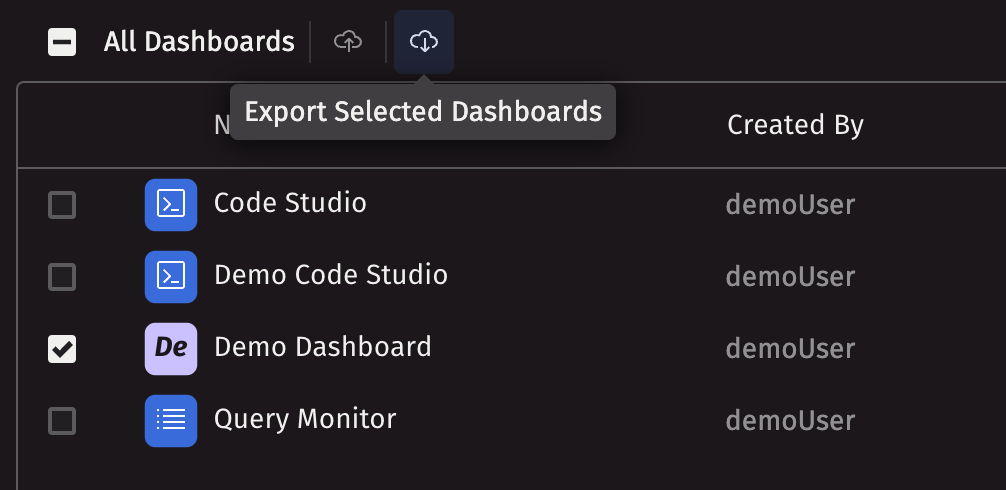
Task: Select the Demo Code Studio row checkbox
Action: click(62, 276)
